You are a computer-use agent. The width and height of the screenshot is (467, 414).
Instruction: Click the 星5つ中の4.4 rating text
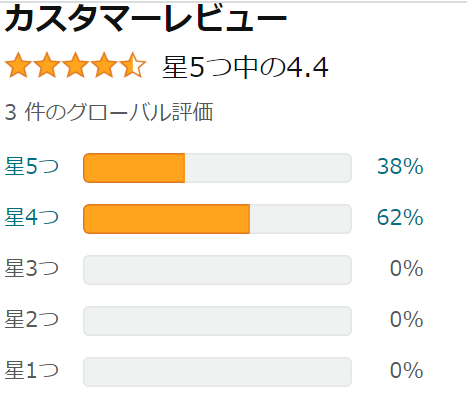point(245,67)
